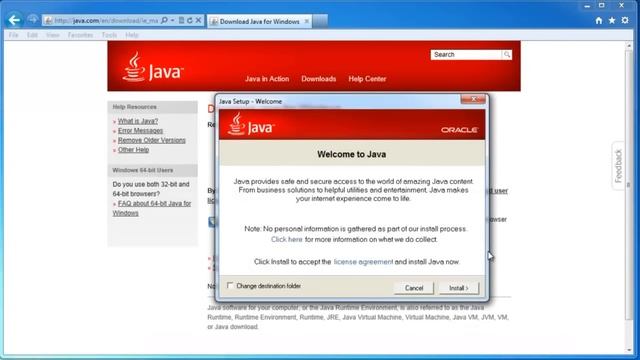Click the Feedback side tab
Screen dimensions: 640x360
[618, 166]
